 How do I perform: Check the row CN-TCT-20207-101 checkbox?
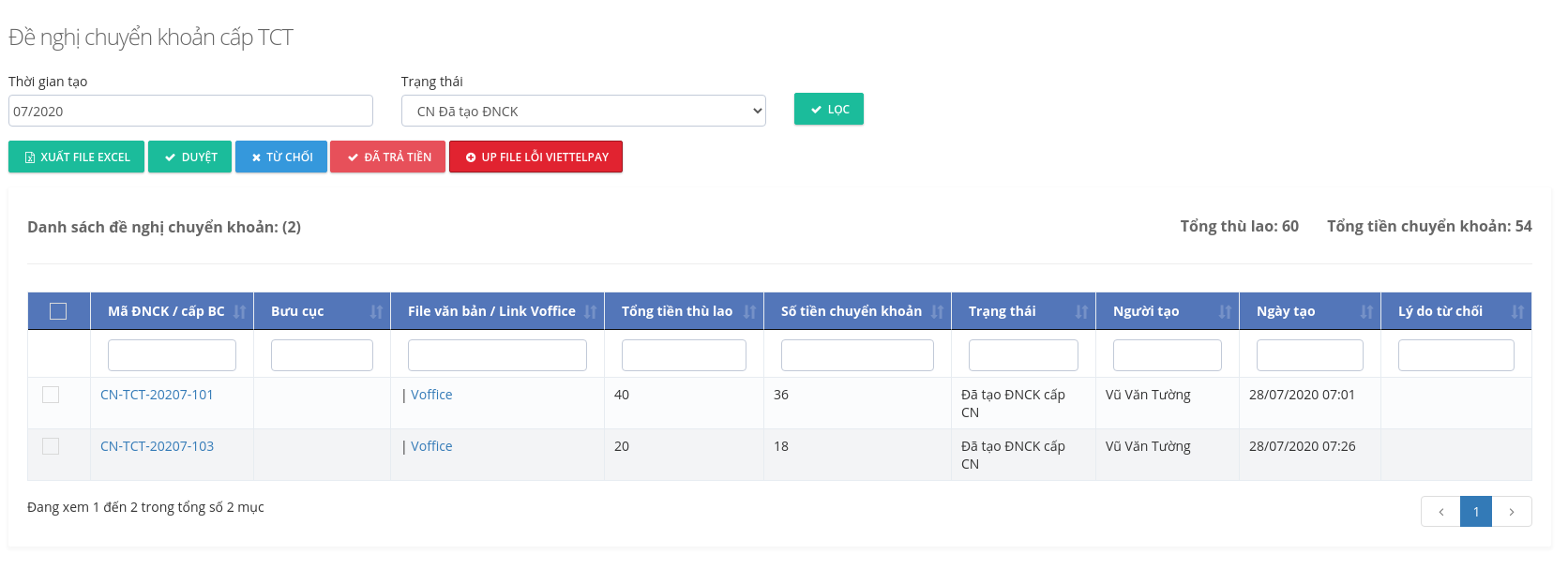click(51, 395)
